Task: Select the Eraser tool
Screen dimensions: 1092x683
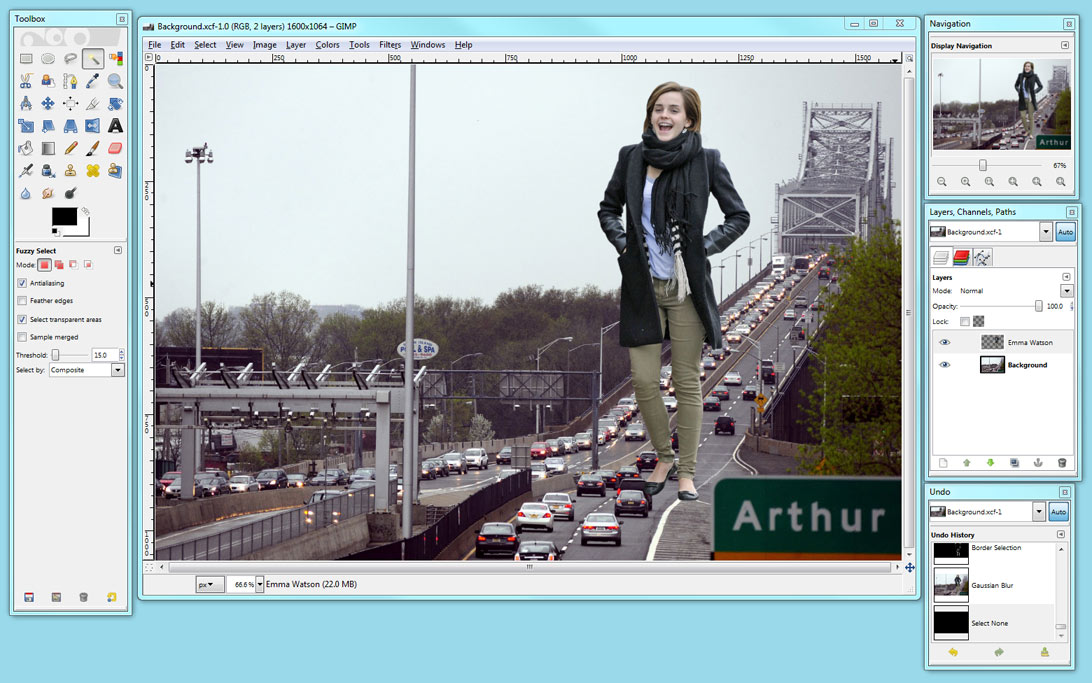Action: (115, 147)
